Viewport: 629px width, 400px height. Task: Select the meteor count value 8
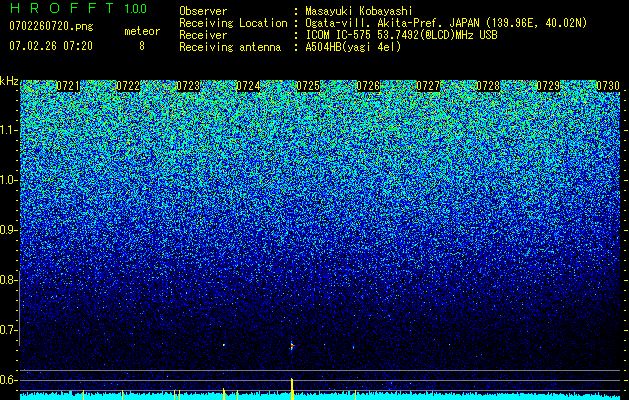[142, 46]
